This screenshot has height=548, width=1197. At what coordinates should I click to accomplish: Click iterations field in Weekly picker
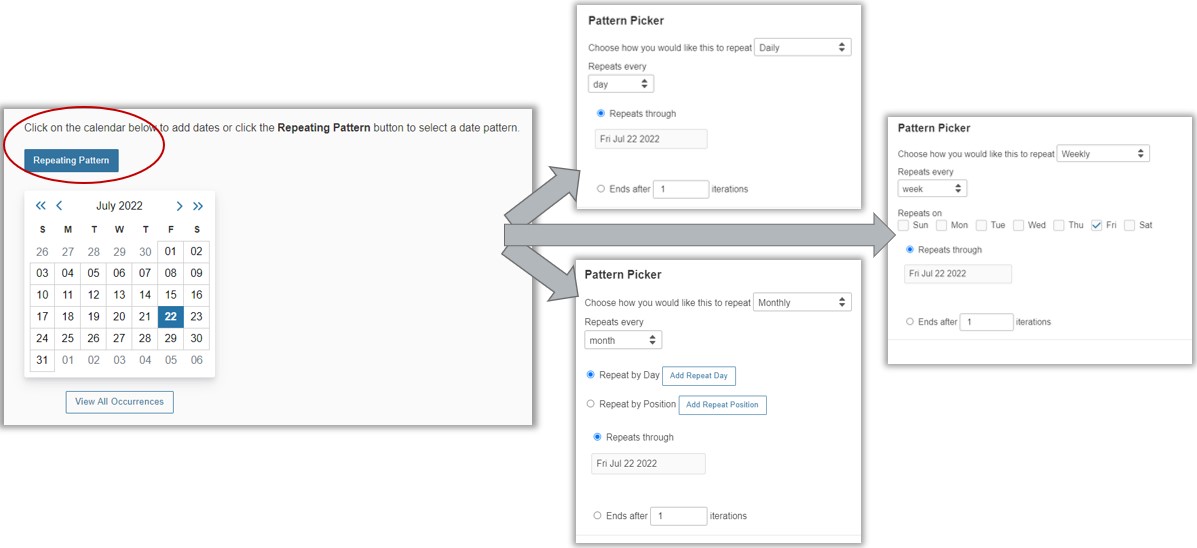[986, 322]
